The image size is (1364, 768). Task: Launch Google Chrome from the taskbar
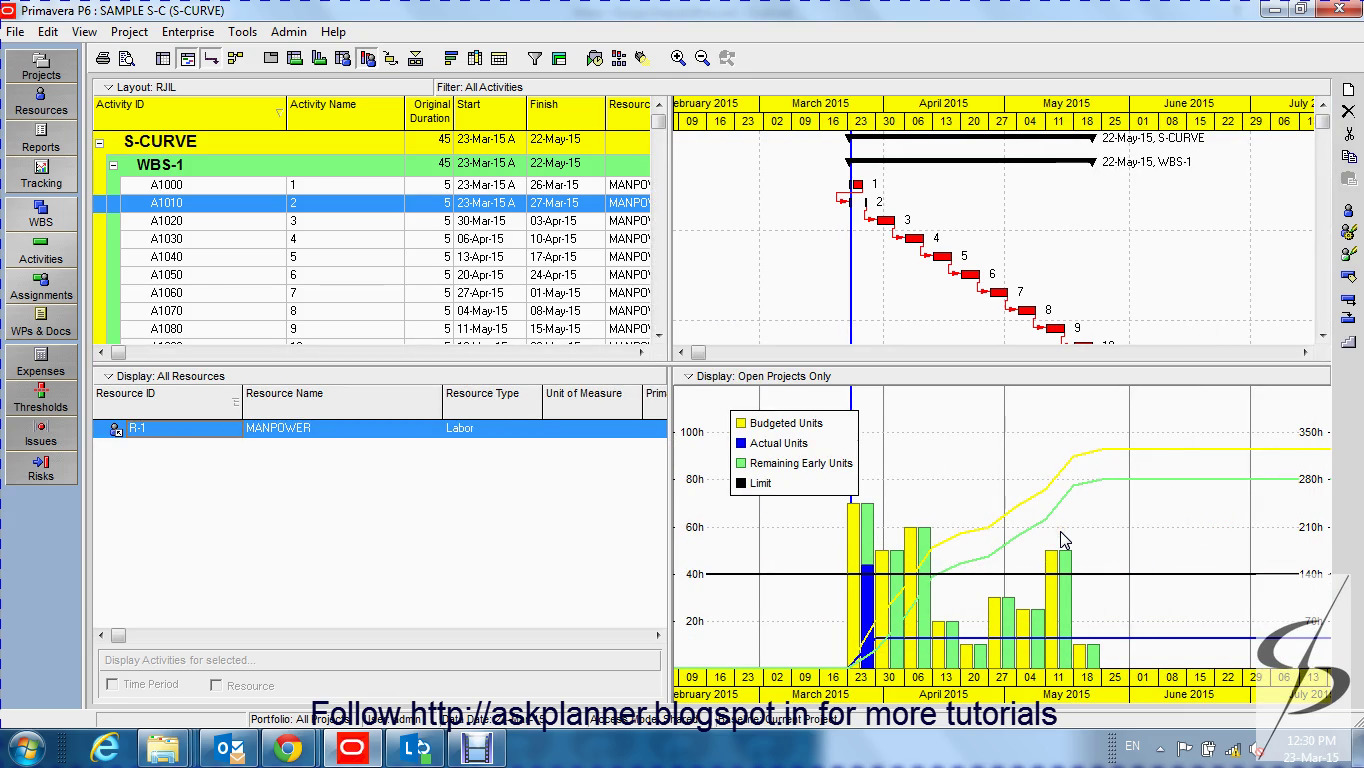pyautogui.click(x=289, y=746)
